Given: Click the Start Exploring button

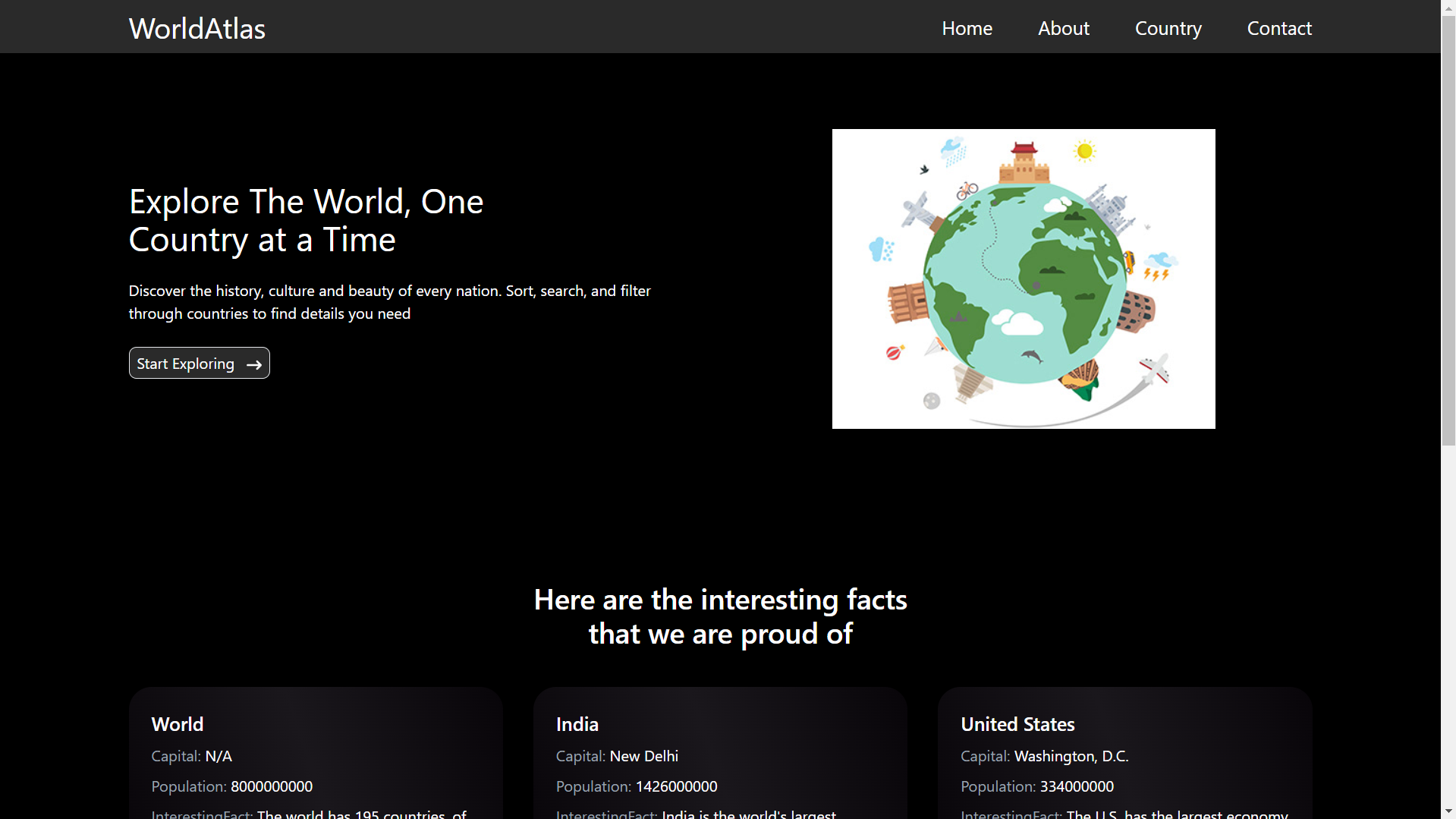Looking at the screenshot, I should (x=200, y=363).
